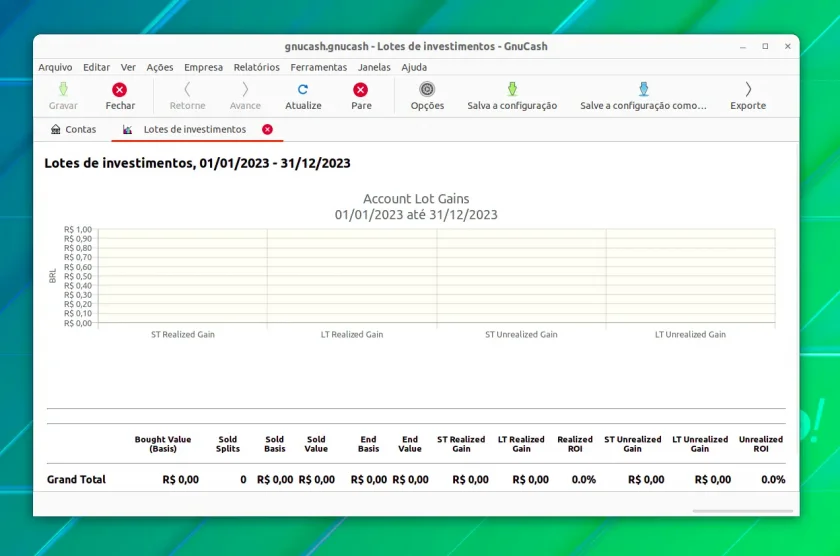
Task: Switch to the Contas tab
Action: pos(73,129)
